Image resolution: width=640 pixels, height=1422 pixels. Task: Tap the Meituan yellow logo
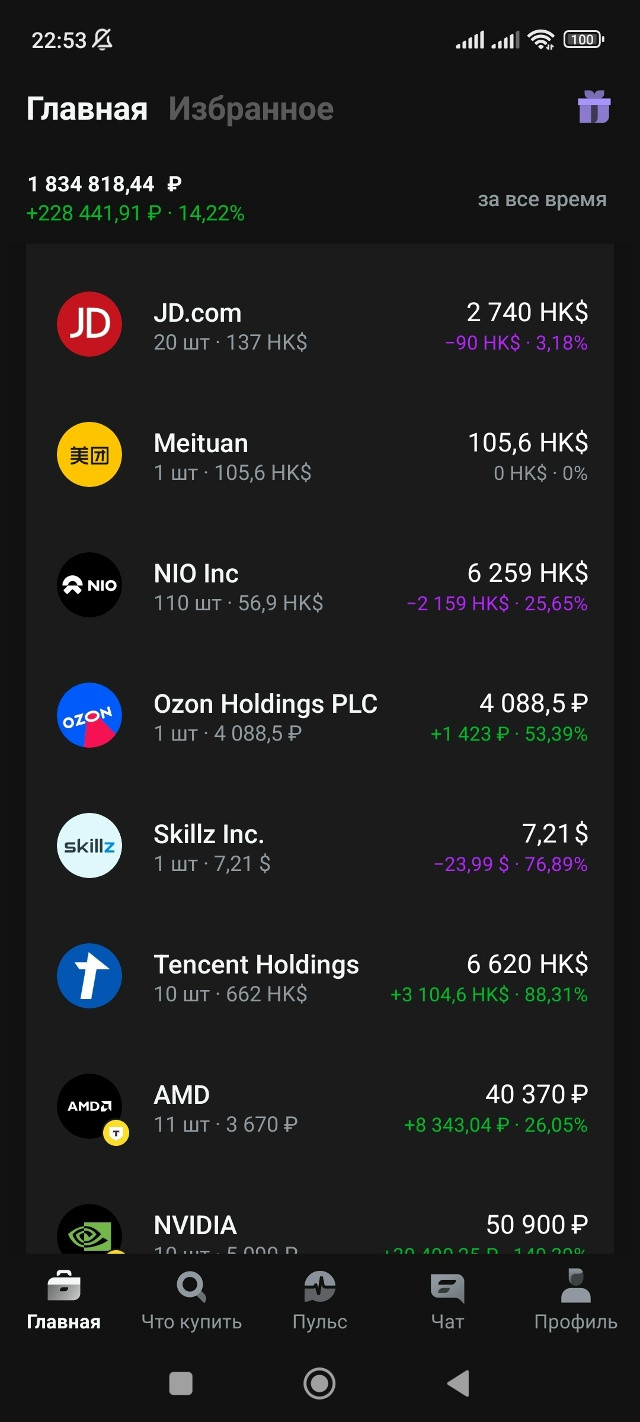point(89,455)
